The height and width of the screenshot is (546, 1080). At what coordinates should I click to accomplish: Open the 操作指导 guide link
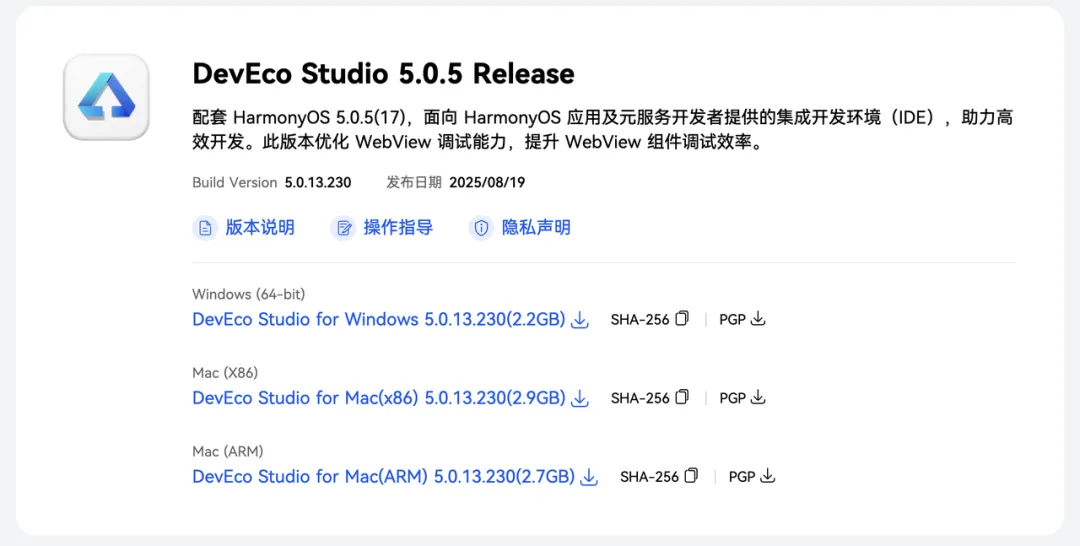click(398, 228)
